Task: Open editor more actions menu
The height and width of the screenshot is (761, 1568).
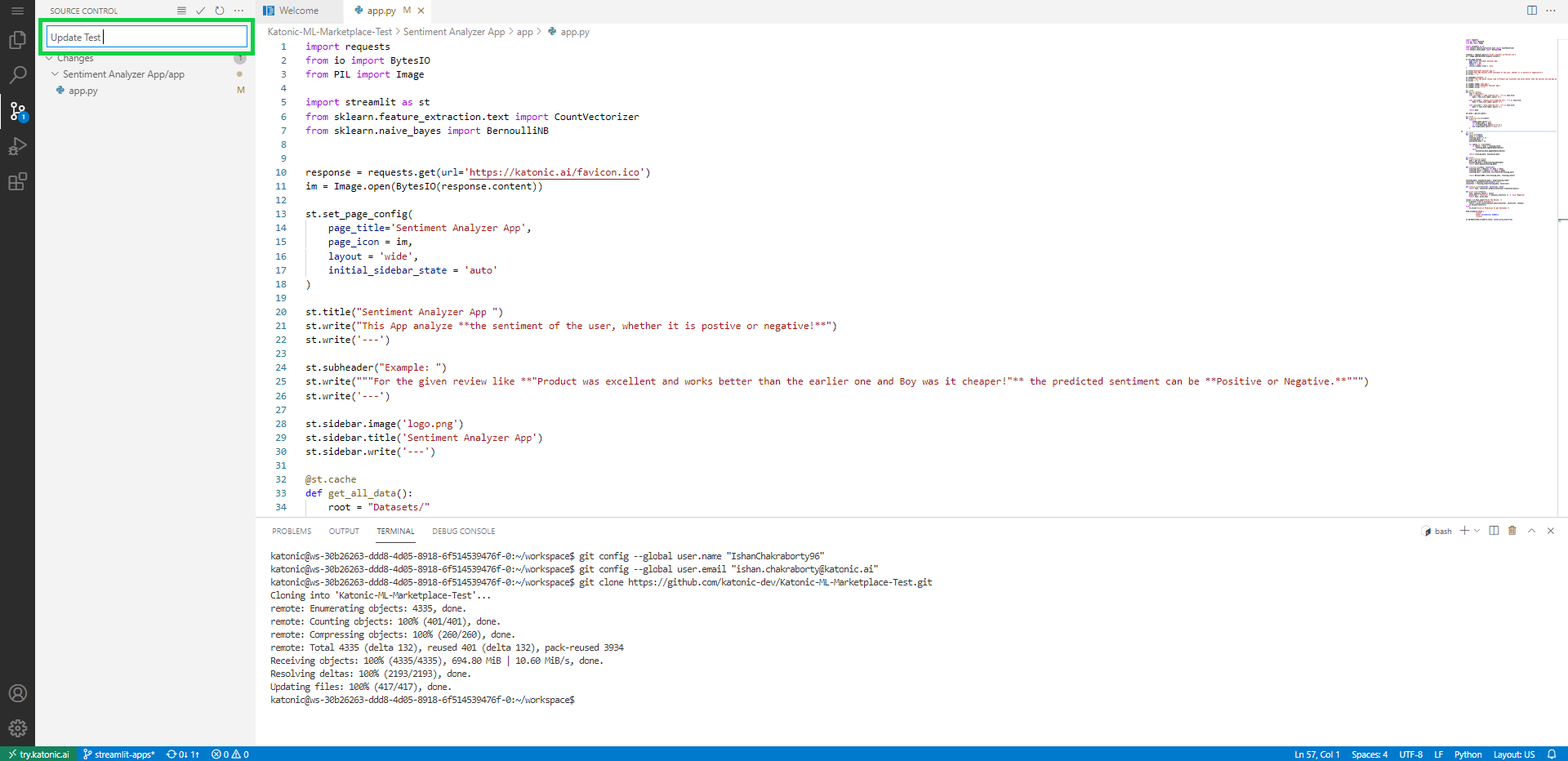Action: click(1551, 11)
